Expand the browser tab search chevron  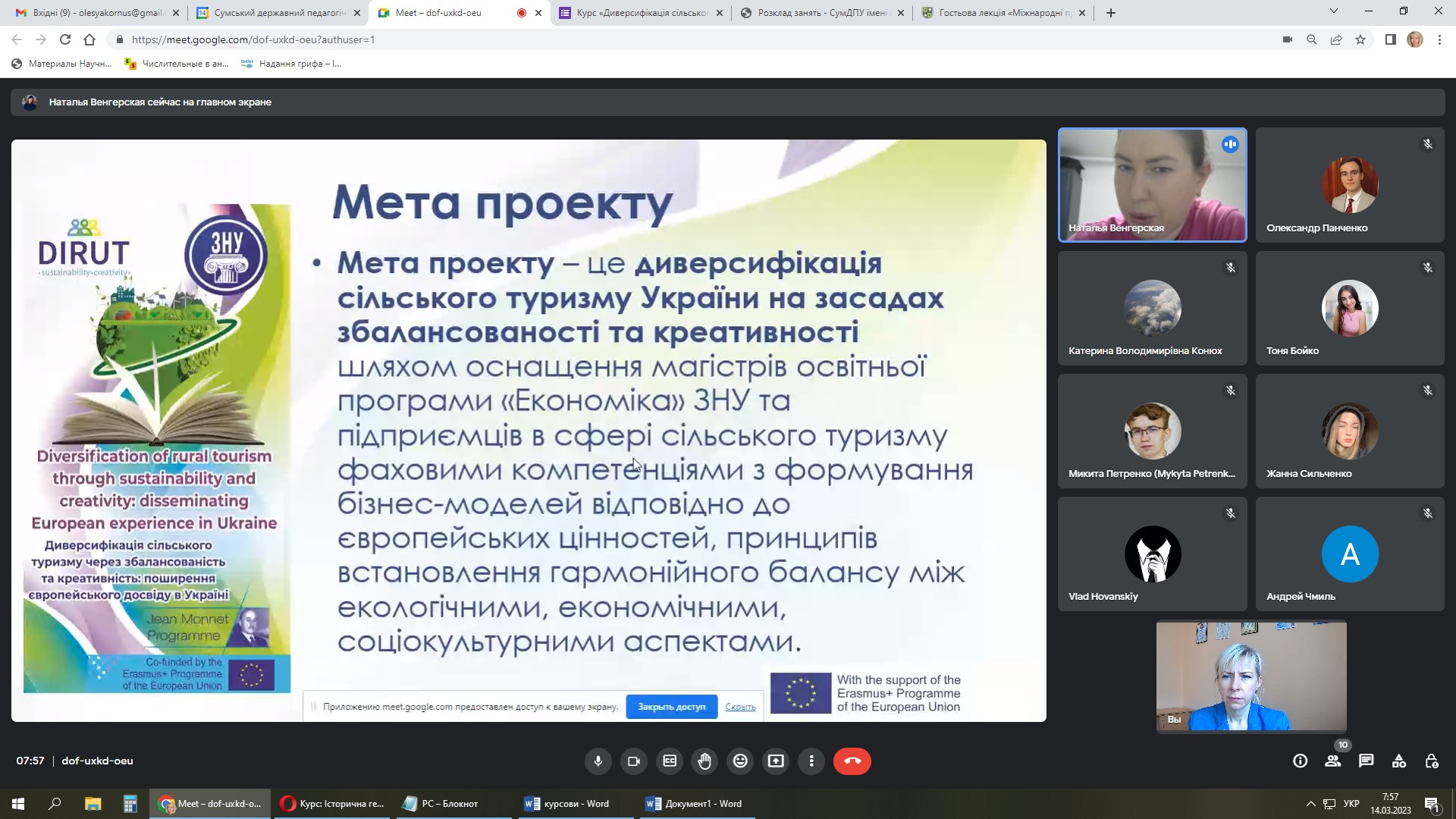click(x=1333, y=11)
